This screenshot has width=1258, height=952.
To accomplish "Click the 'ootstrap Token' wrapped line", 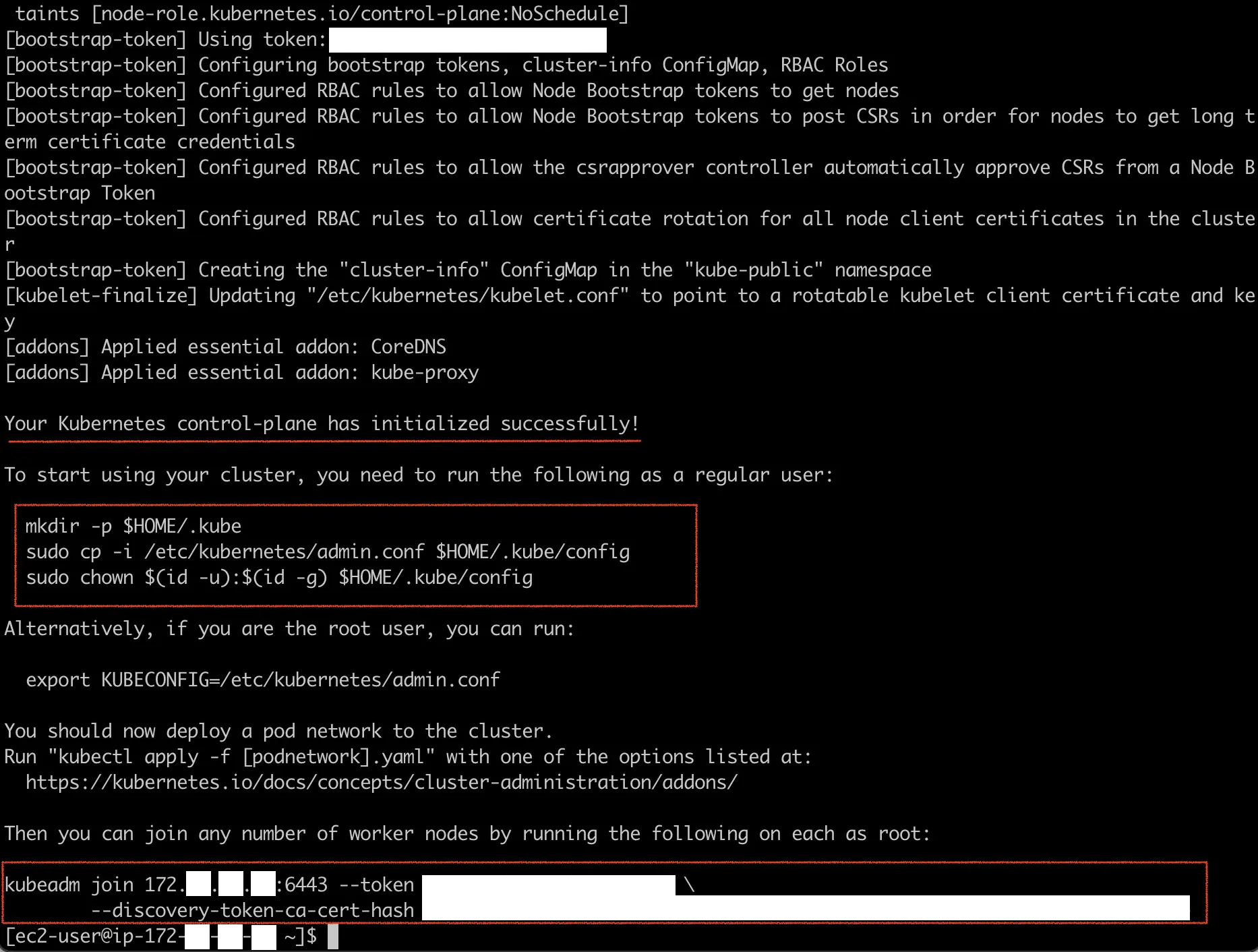I will point(80,193).
